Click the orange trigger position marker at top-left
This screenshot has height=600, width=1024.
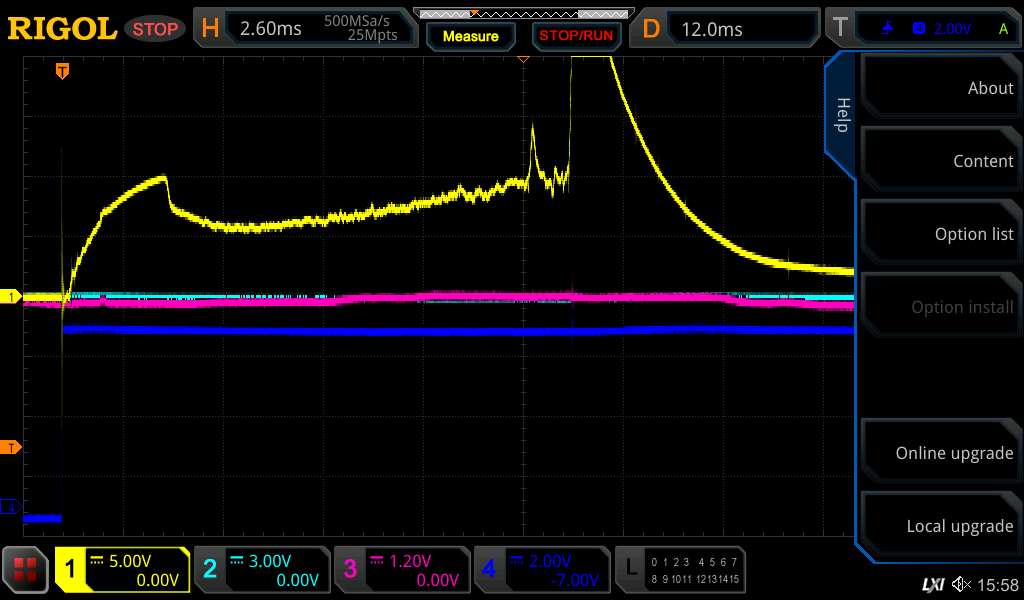coord(62,71)
